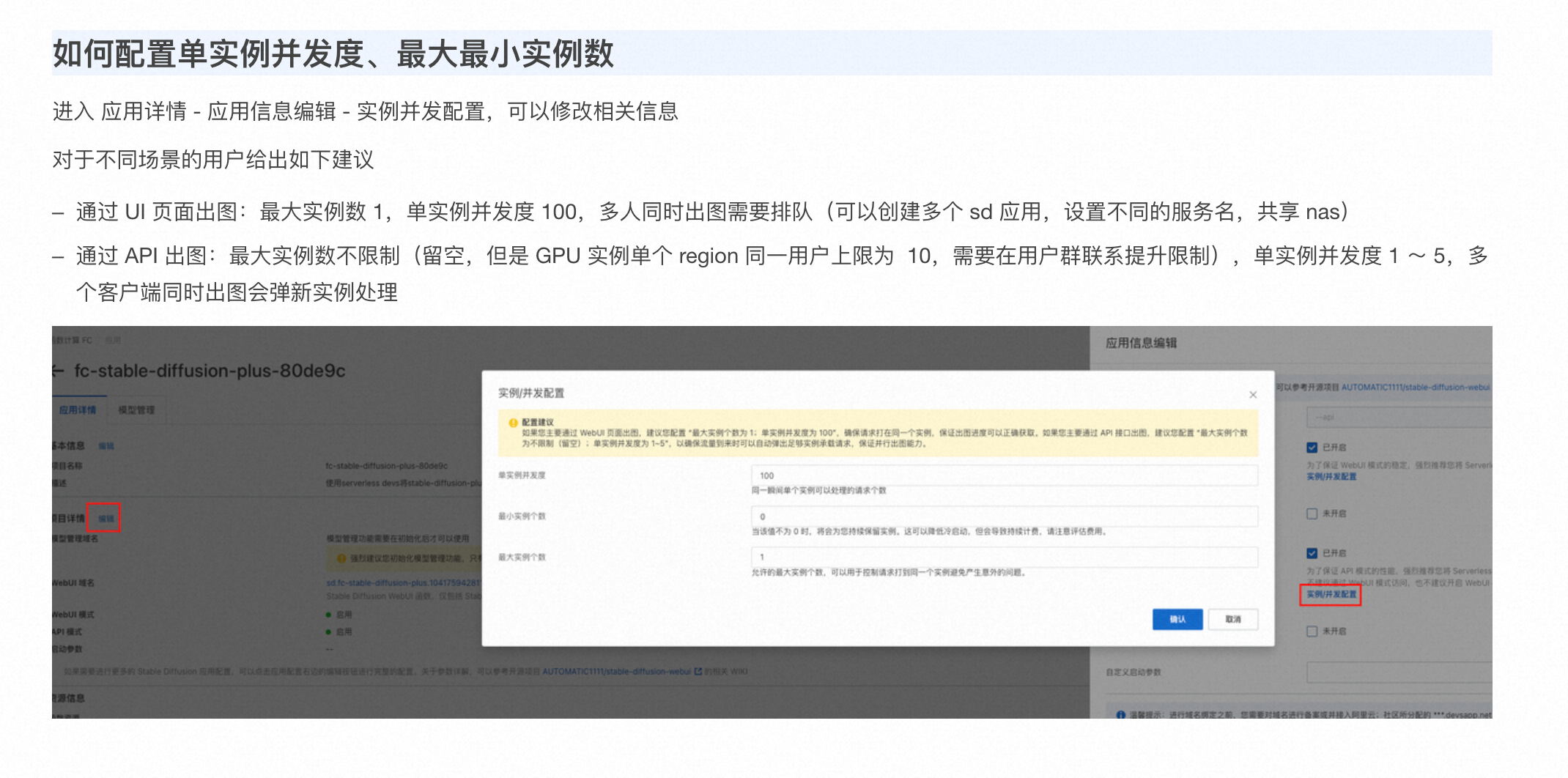Click the embedded console screenshot image
The height and width of the screenshot is (778, 1568).
[772, 522]
